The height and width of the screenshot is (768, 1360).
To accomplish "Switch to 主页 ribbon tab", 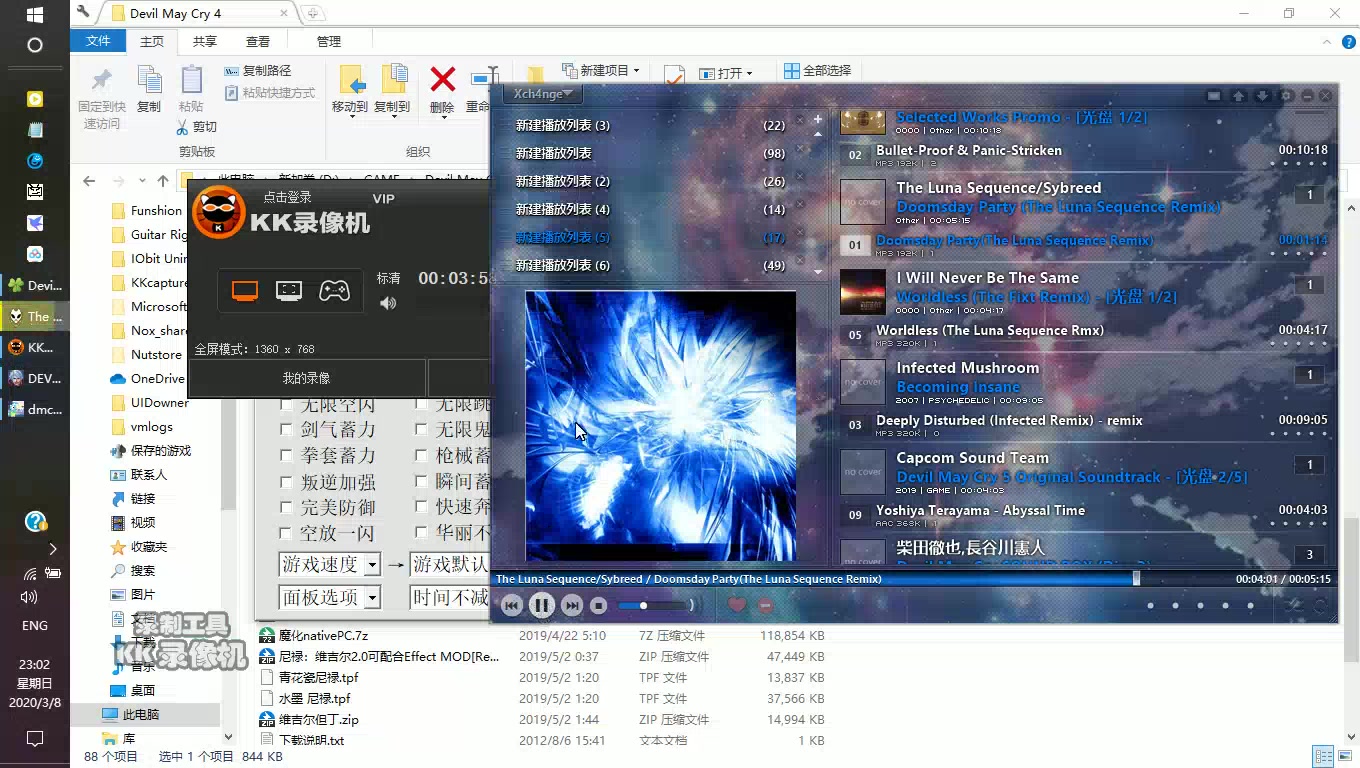I will tap(152, 41).
